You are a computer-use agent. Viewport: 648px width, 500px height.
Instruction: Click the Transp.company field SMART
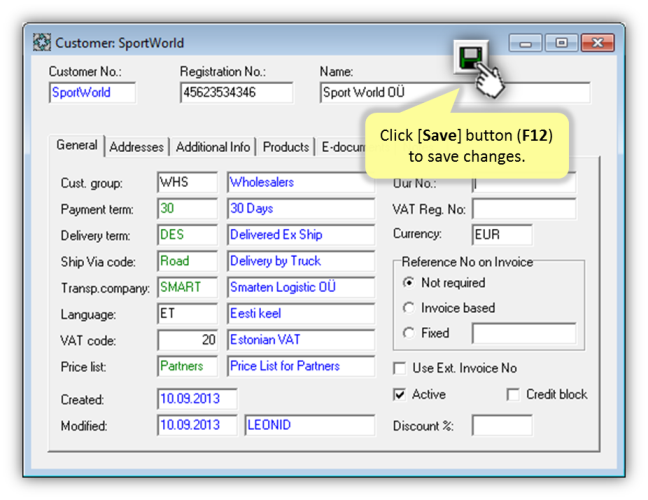pos(188,287)
